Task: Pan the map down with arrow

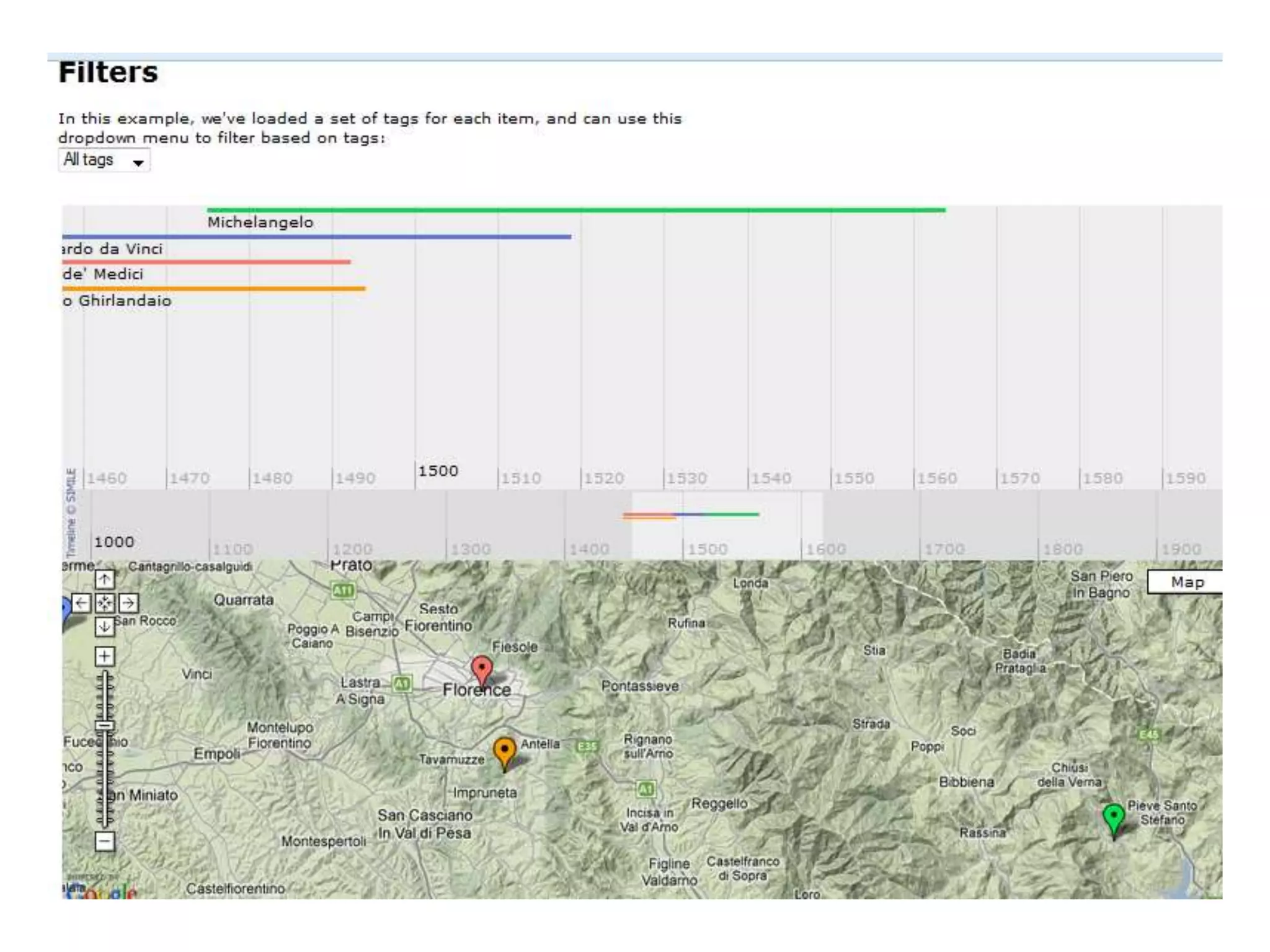Action: coord(104,627)
